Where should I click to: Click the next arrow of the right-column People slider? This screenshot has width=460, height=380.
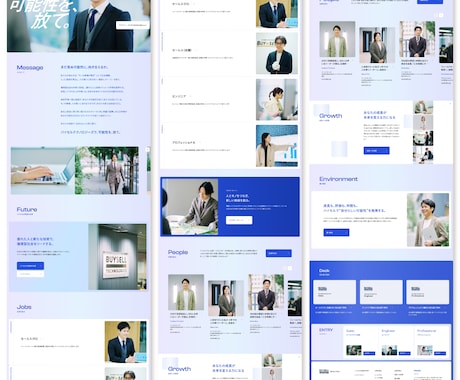coord(441,15)
